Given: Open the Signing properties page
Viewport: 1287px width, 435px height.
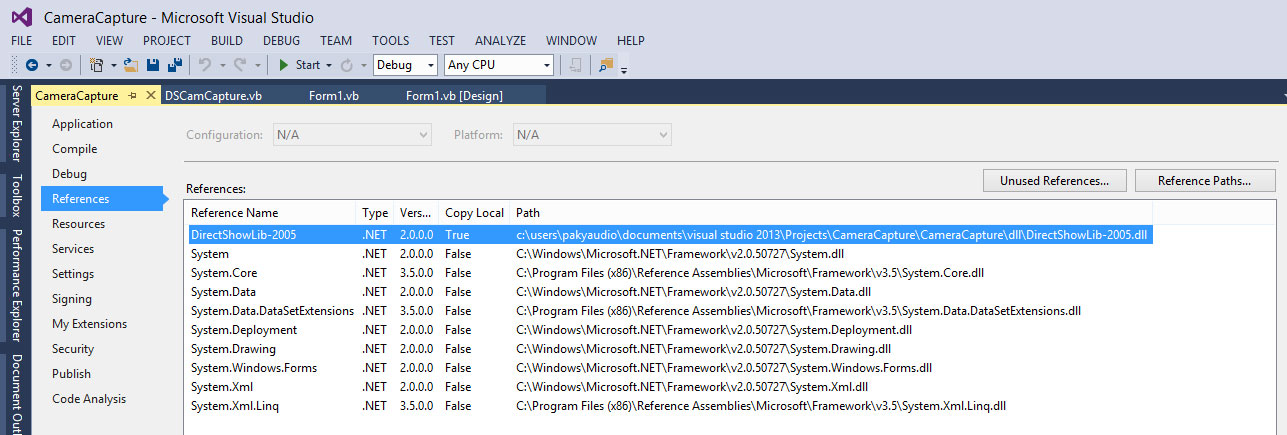Looking at the screenshot, I should point(72,299).
